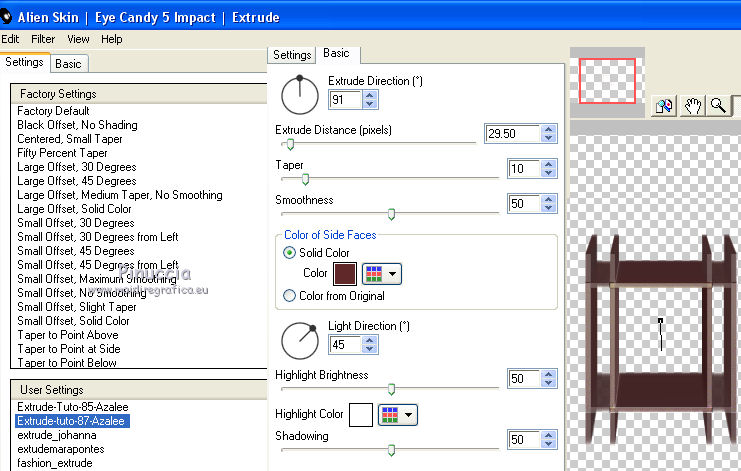Click the Light Direction angle dial
The height and width of the screenshot is (471, 741).
pyautogui.click(x=300, y=340)
